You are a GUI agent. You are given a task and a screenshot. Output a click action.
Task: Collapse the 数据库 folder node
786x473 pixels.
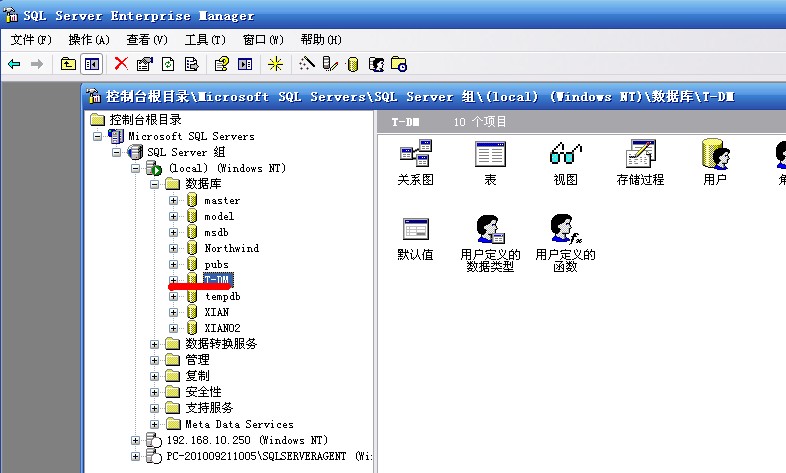tap(155, 184)
